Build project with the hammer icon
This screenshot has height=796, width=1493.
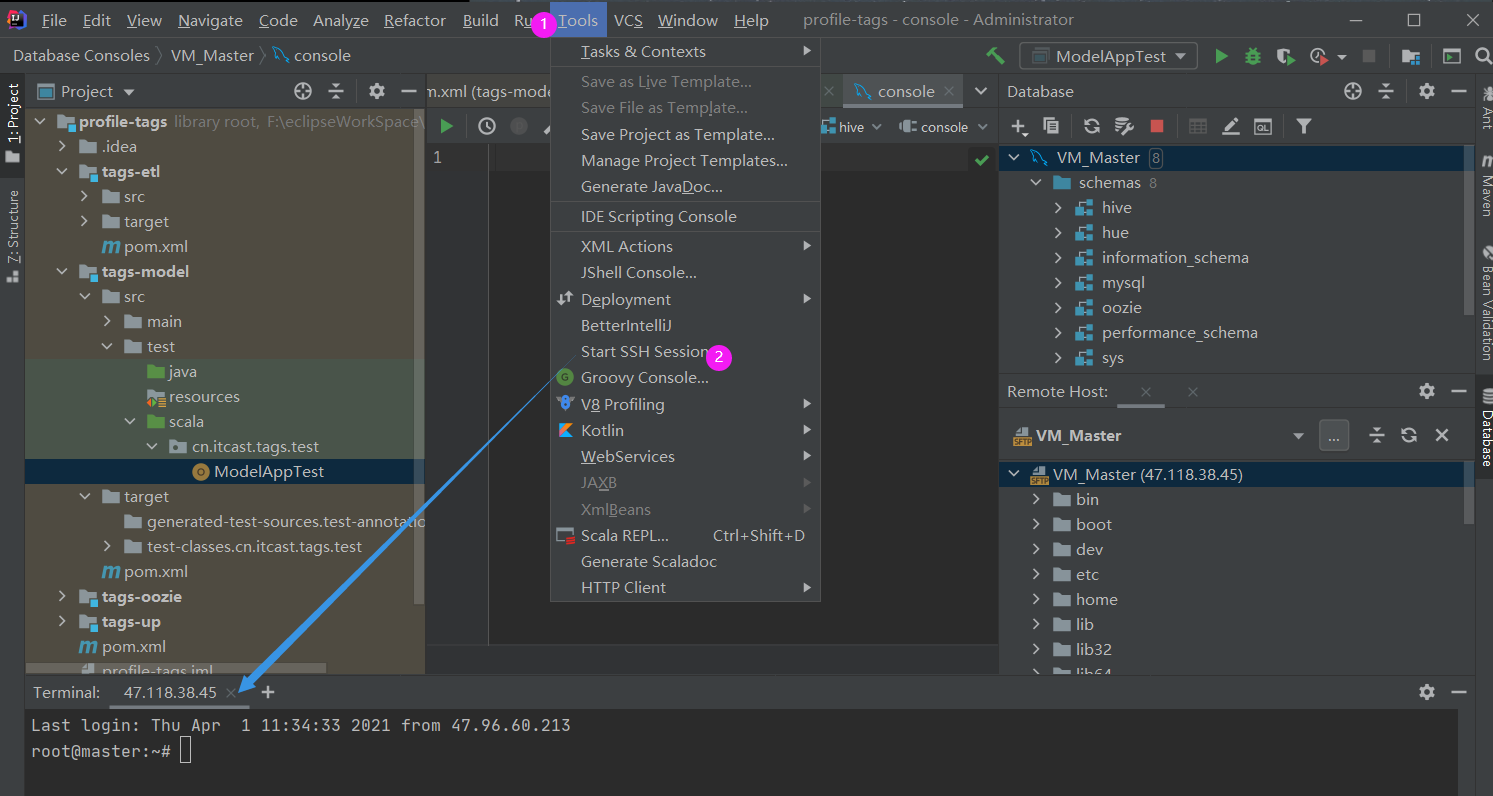pyautogui.click(x=994, y=56)
